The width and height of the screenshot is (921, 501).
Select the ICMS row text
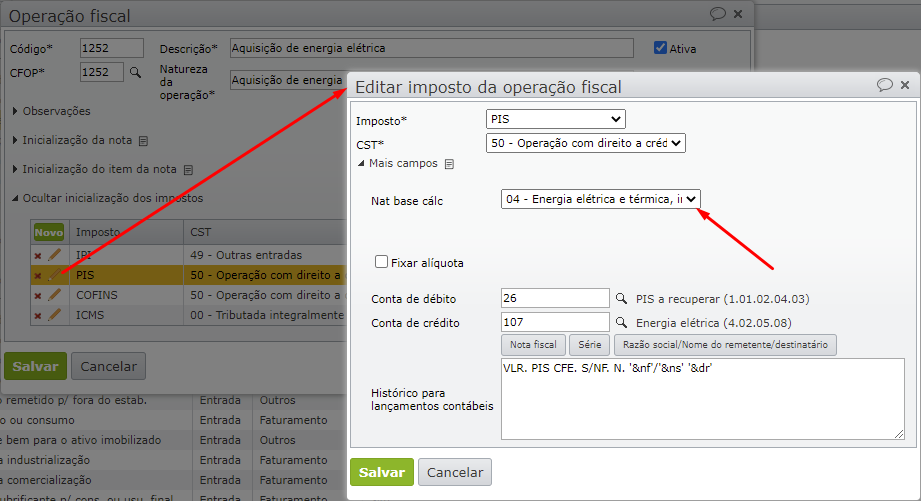(90, 315)
